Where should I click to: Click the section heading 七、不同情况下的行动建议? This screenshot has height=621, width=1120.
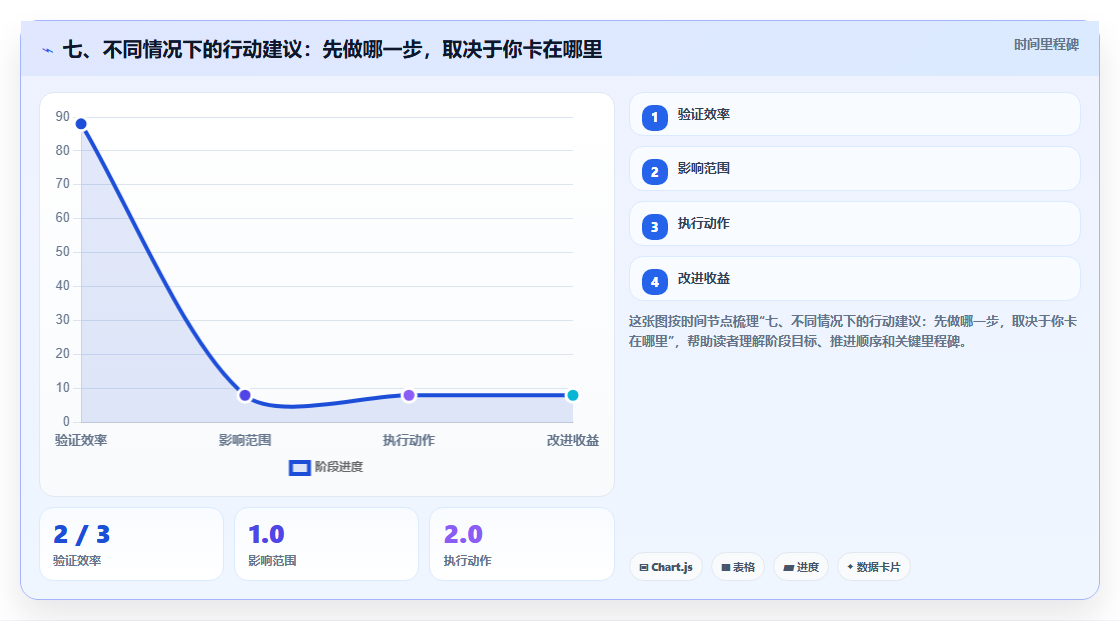[x=332, y=49]
